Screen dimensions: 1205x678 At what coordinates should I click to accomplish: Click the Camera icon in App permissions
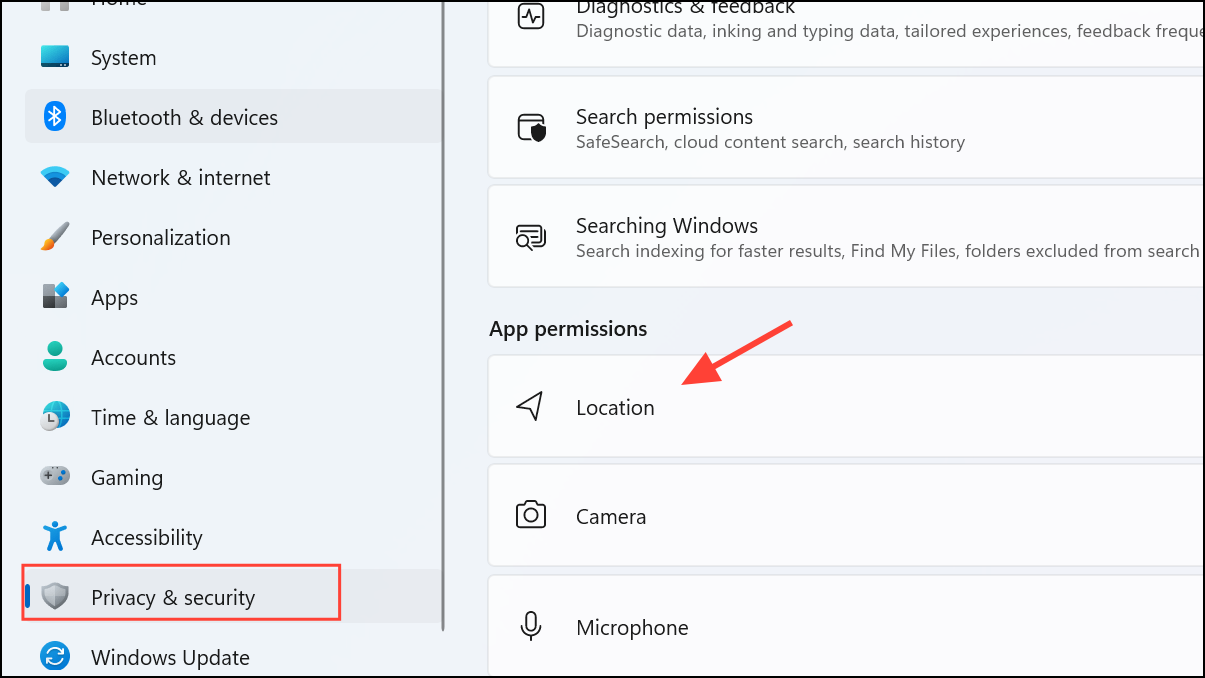click(530, 515)
